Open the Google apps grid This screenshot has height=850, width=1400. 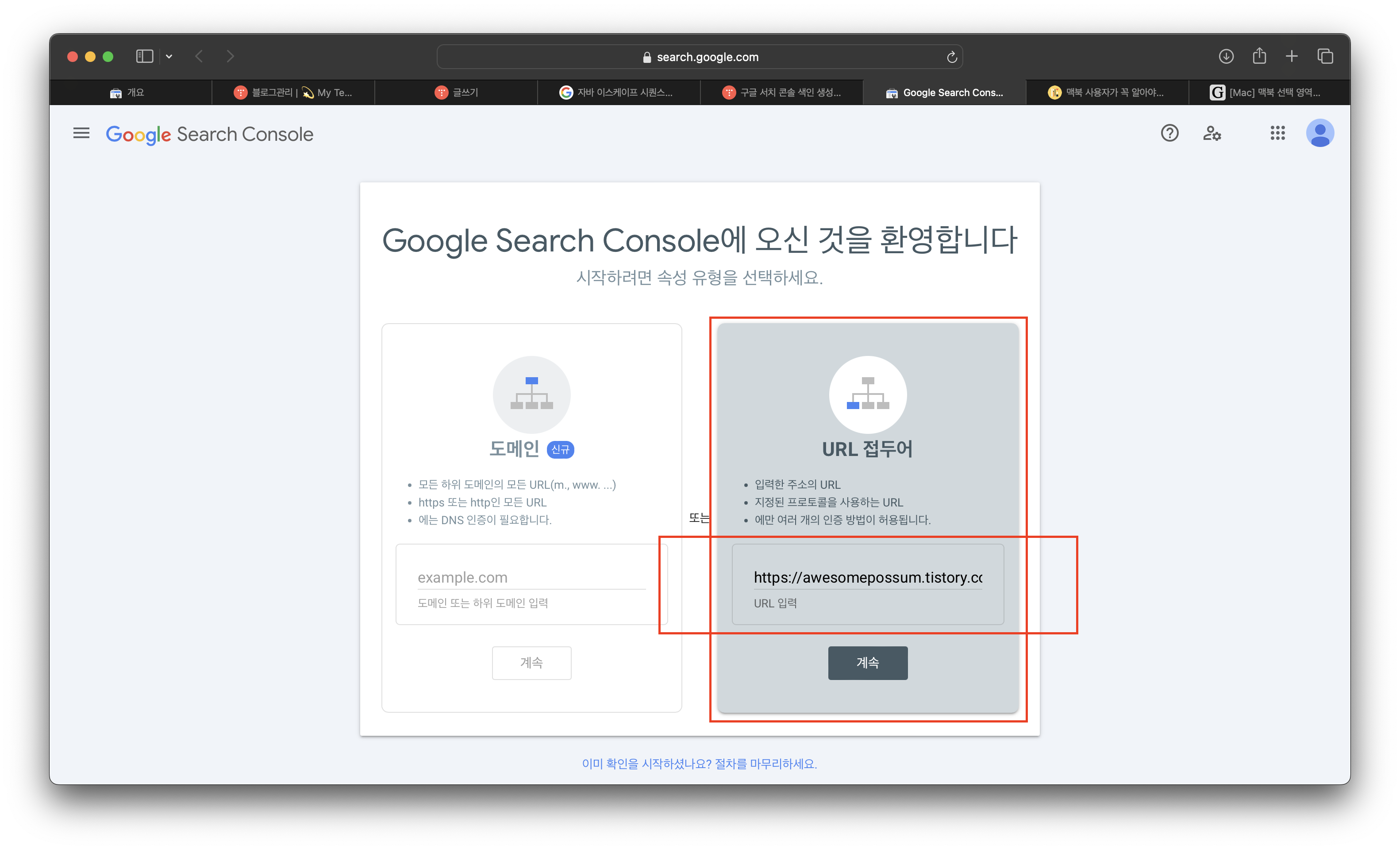coord(1277,134)
